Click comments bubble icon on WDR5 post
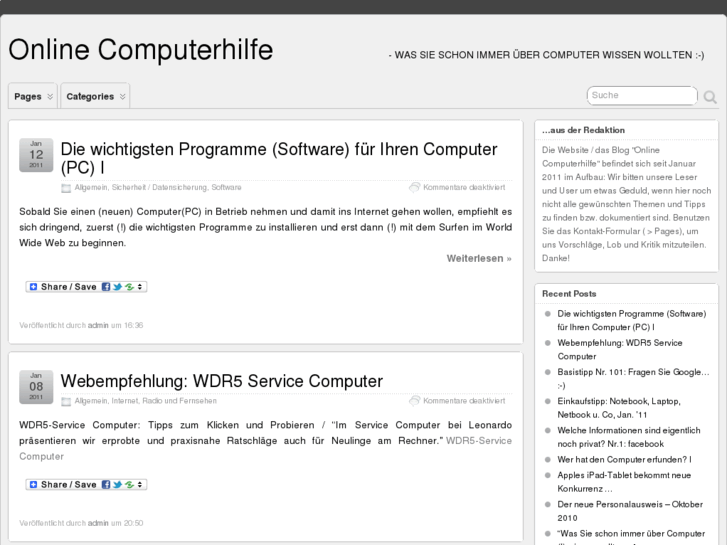Viewport: 727px width, 545px height. (414, 401)
